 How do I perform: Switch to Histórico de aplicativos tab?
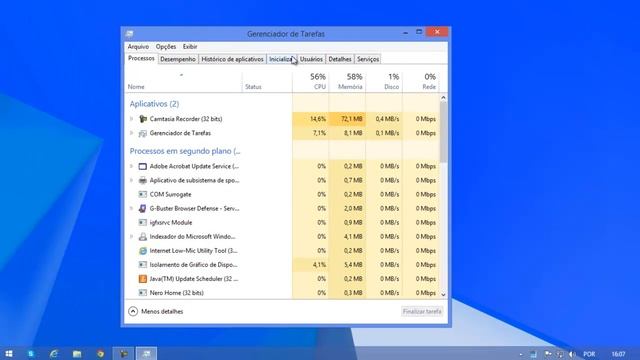(x=232, y=59)
